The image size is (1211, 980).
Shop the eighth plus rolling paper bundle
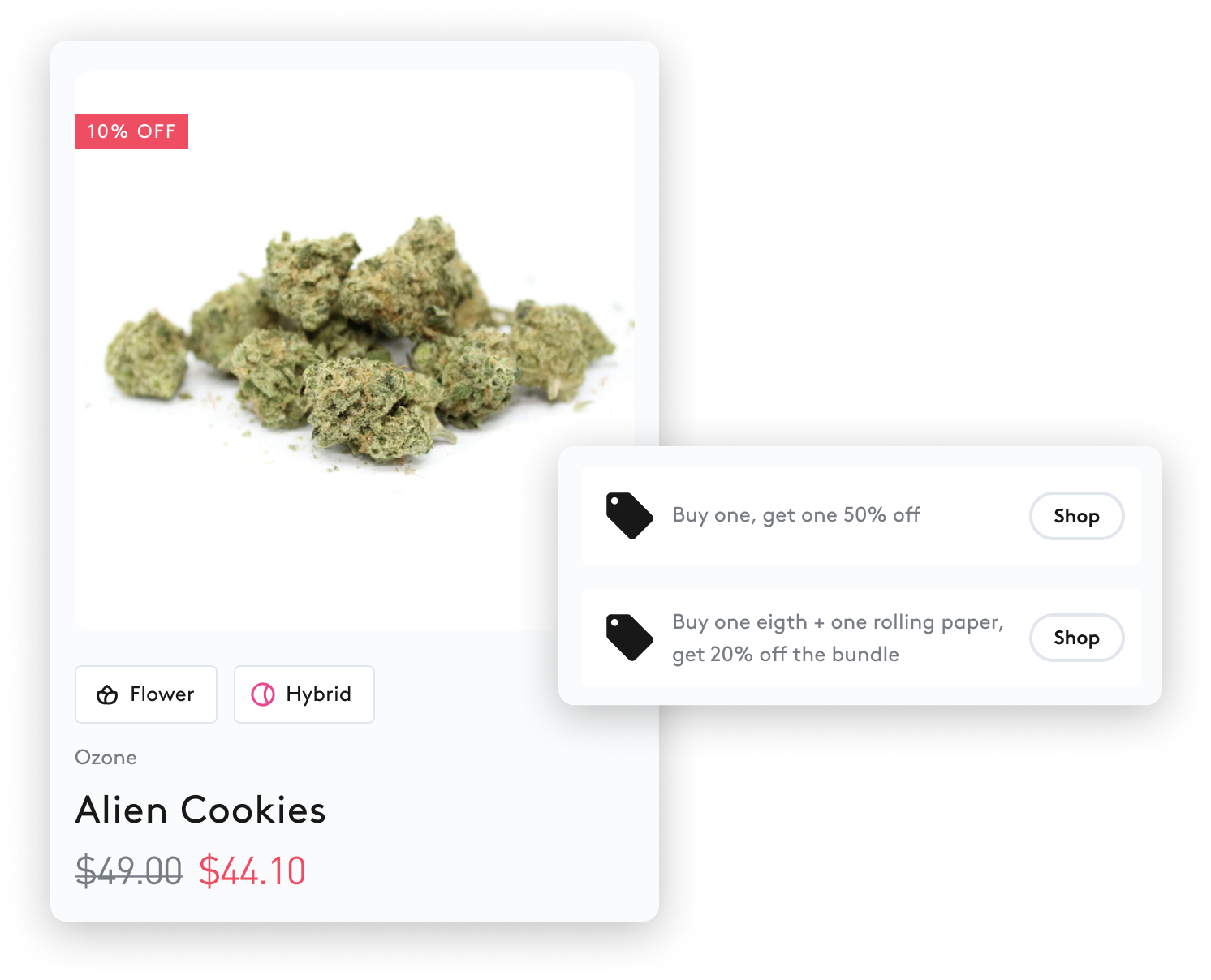pos(1076,638)
